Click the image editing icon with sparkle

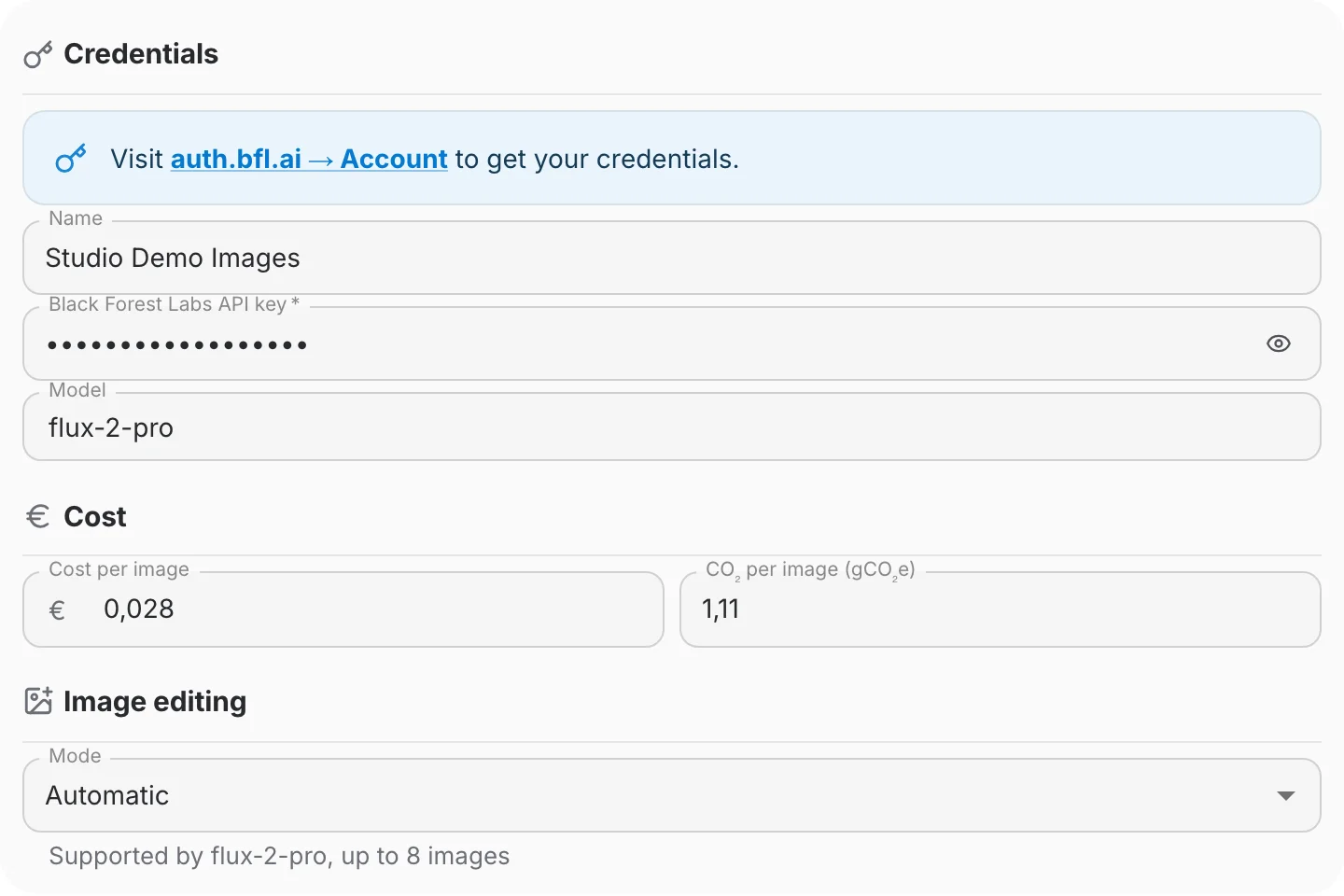[x=38, y=701]
